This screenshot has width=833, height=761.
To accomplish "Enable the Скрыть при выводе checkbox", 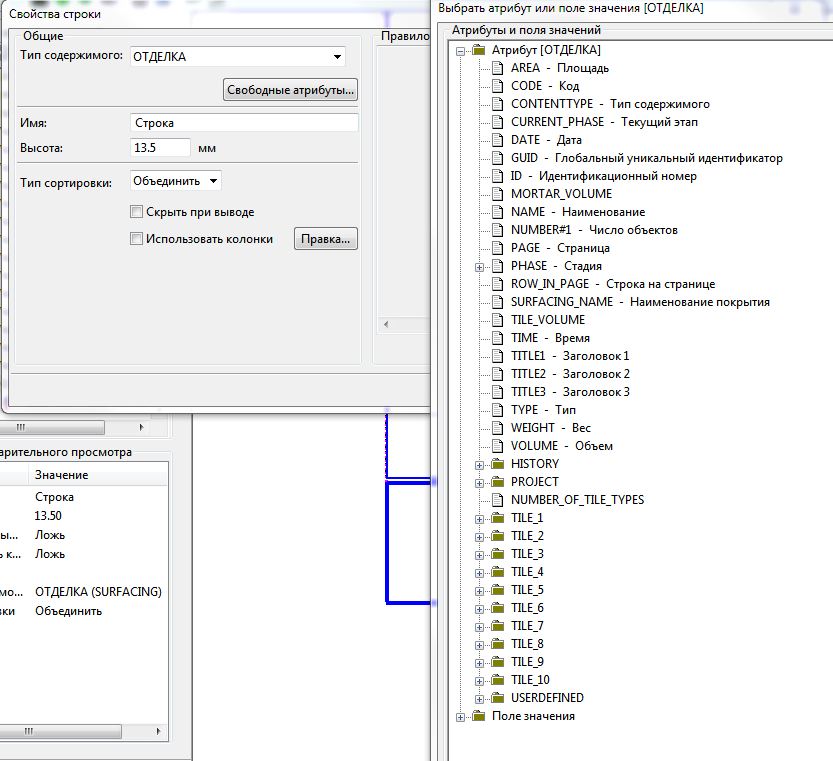I will click(x=137, y=212).
